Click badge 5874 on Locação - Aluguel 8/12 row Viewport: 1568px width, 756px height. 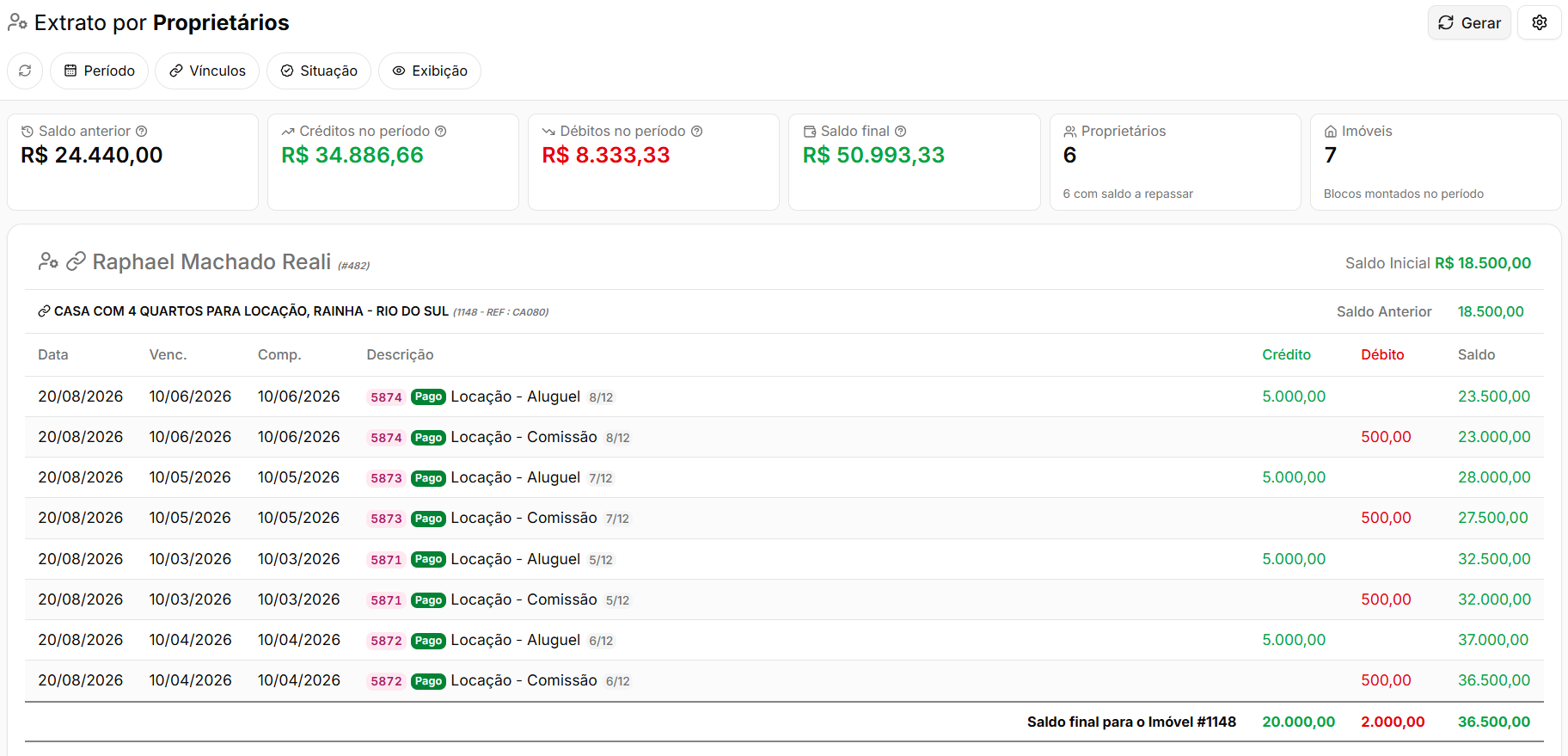[386, 397]
